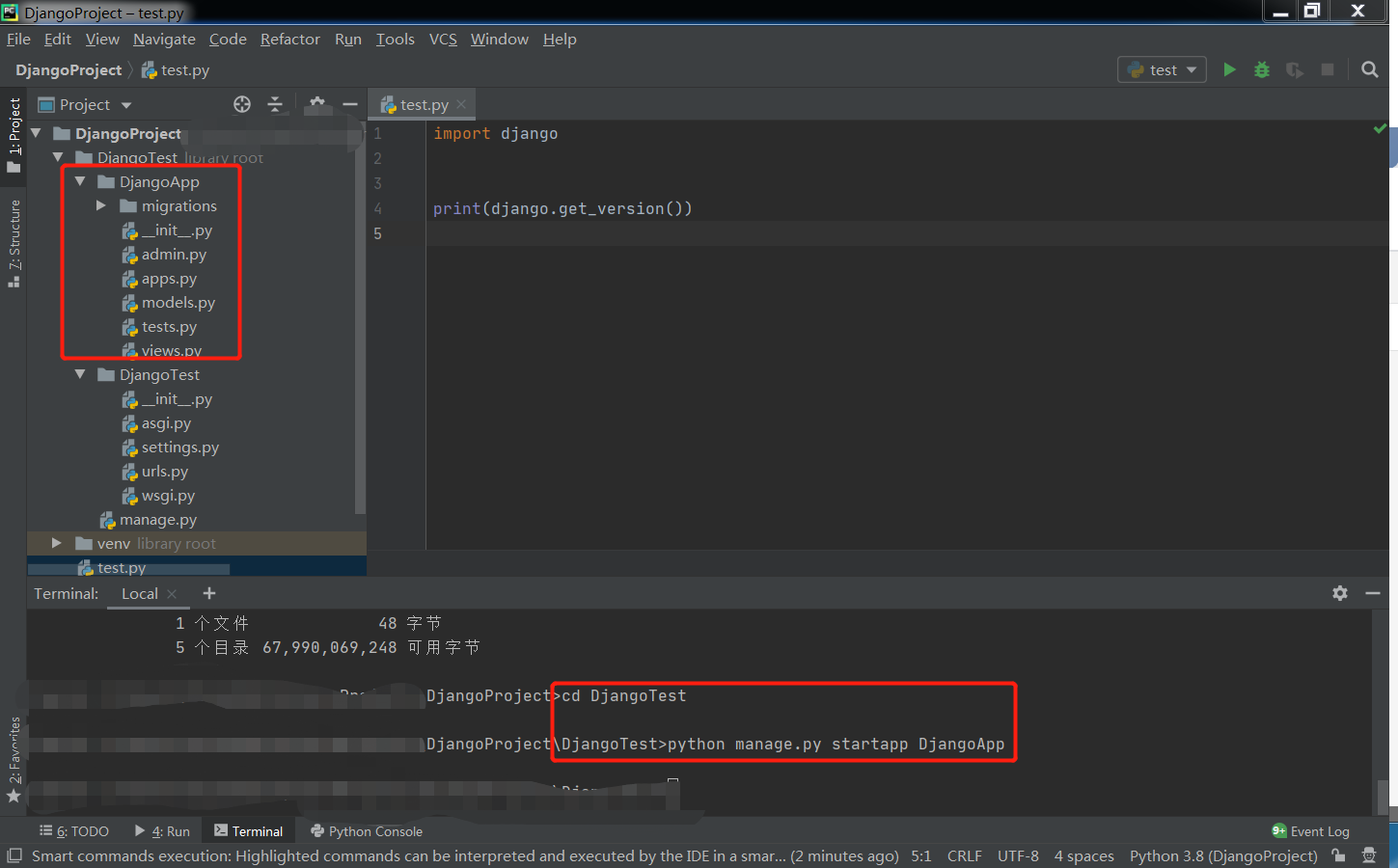
Task: Click the Terminal tool window button
Action: coord(249,831)
